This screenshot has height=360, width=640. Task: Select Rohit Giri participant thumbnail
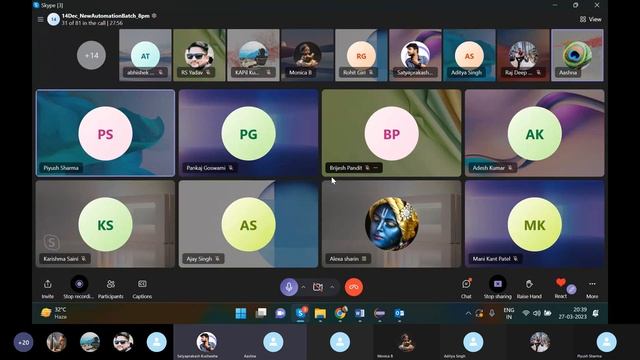point(361,55)
